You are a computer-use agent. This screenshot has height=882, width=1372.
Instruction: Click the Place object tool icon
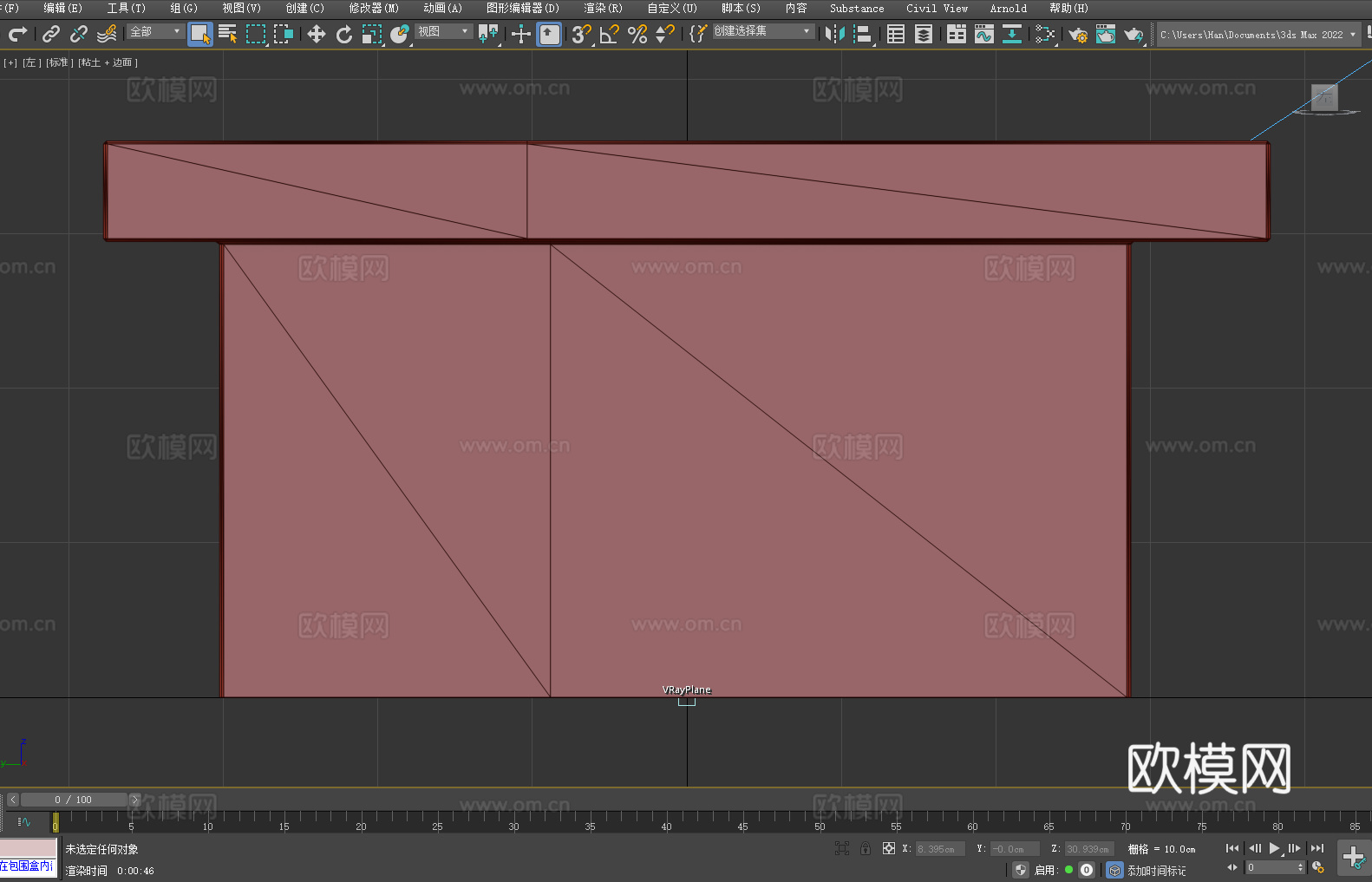click(x=400, y=34)
